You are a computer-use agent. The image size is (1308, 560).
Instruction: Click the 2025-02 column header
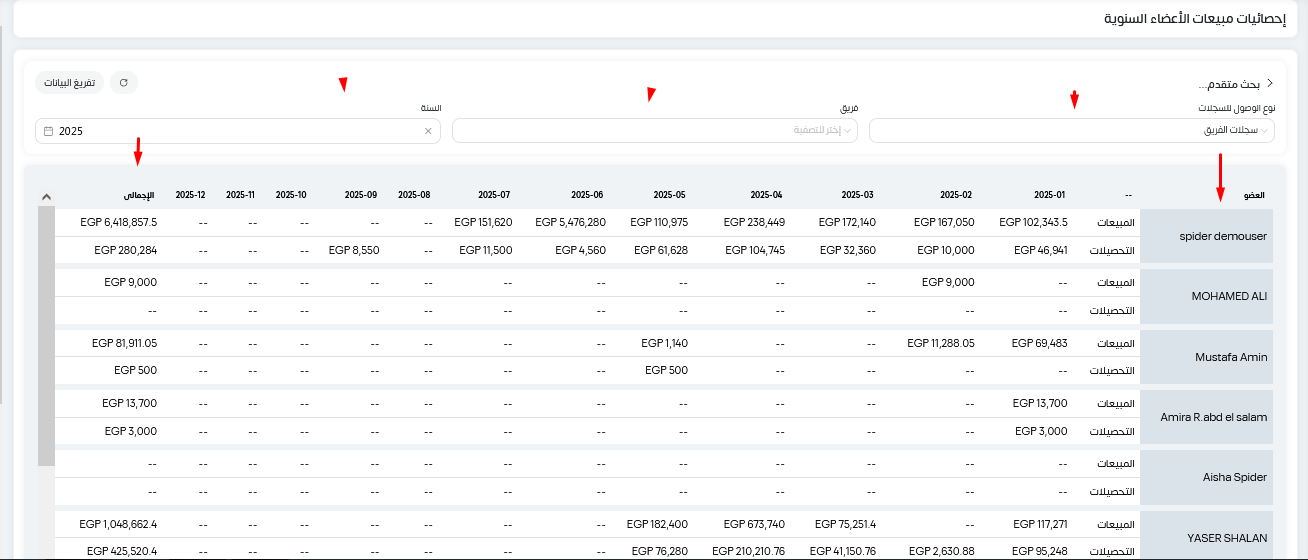coord(957,195)
